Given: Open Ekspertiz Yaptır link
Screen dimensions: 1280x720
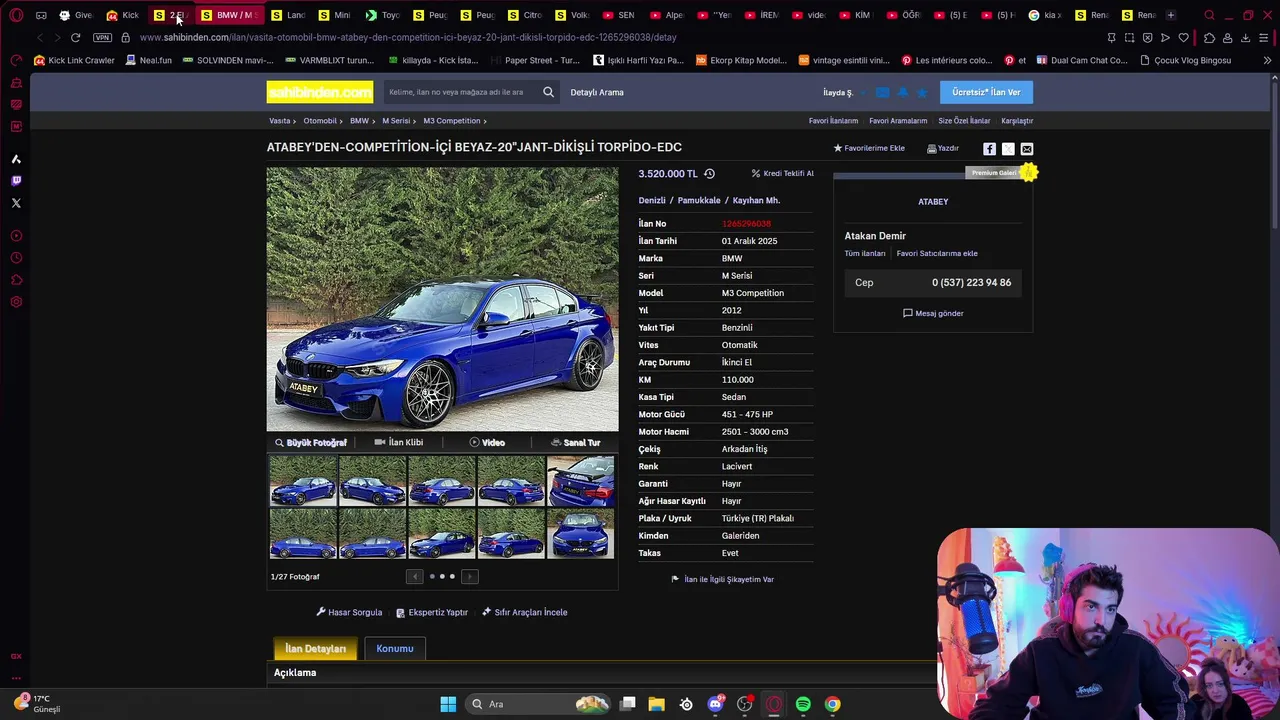Looking at the screenshot, I should 432,612.
